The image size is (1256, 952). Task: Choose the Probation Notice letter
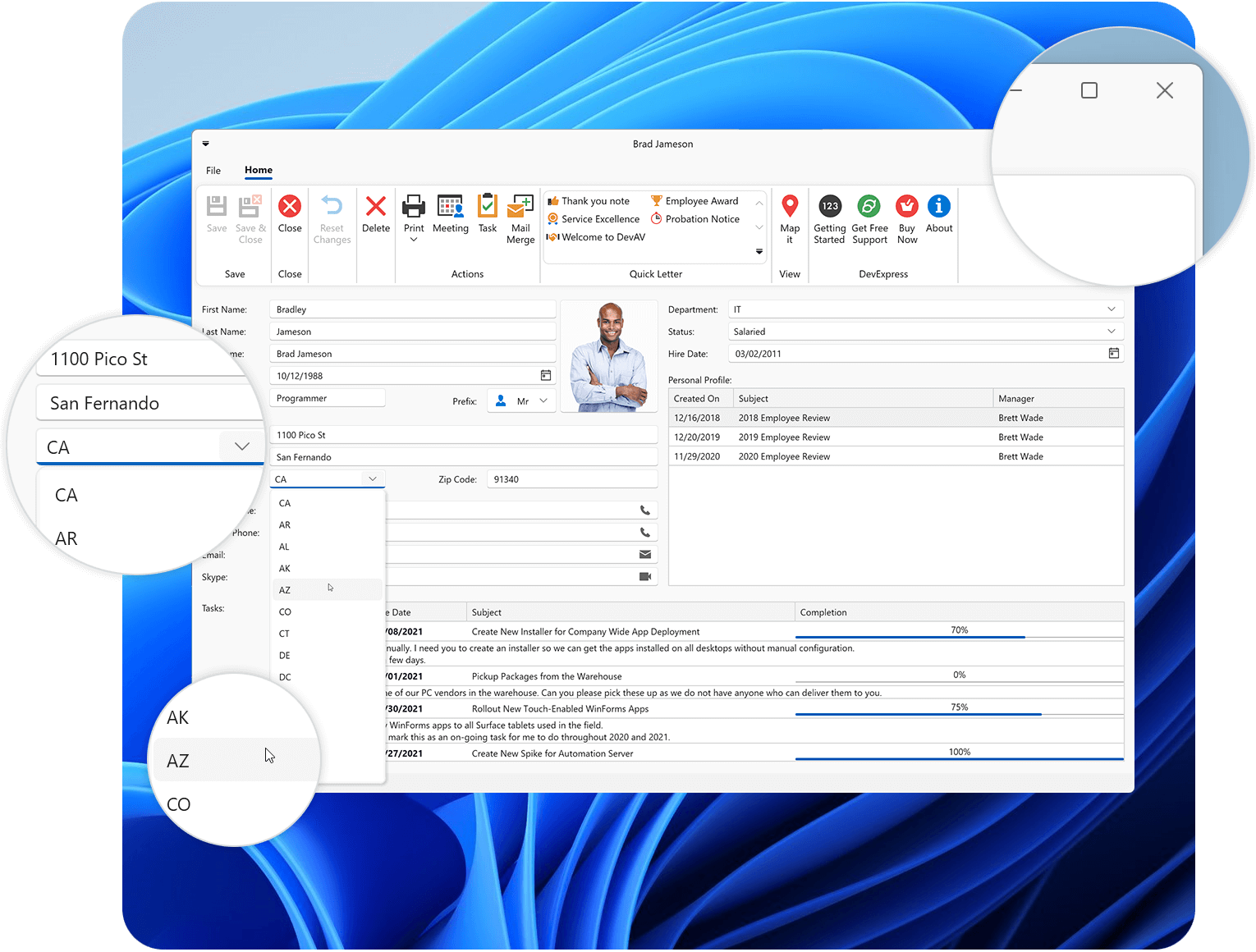coord(695,219)
